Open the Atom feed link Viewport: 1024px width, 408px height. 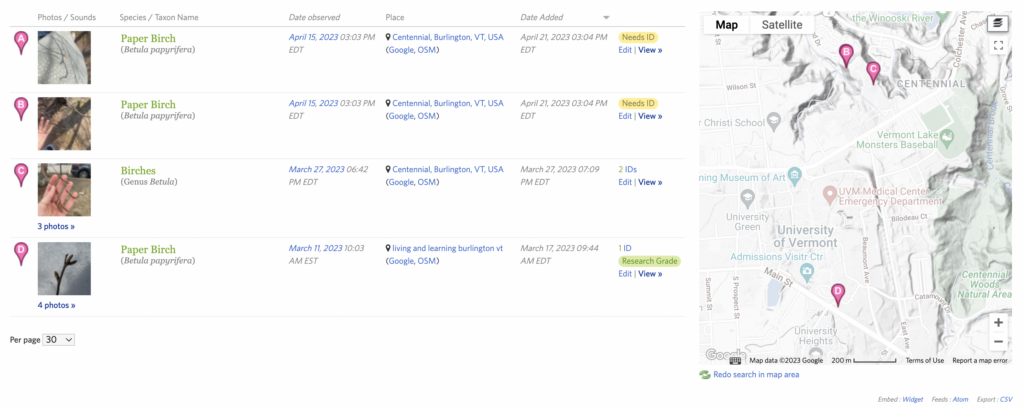[960, 399]
